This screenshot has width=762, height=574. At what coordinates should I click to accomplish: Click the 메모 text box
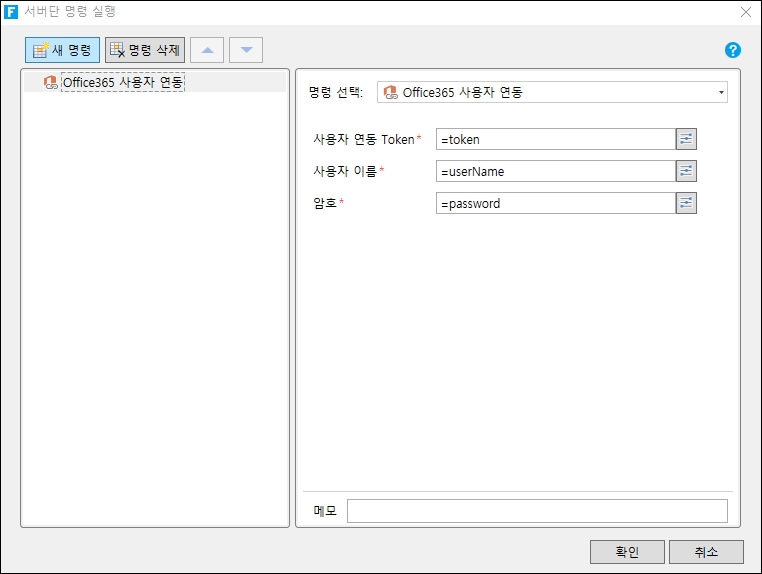[536, 511]
